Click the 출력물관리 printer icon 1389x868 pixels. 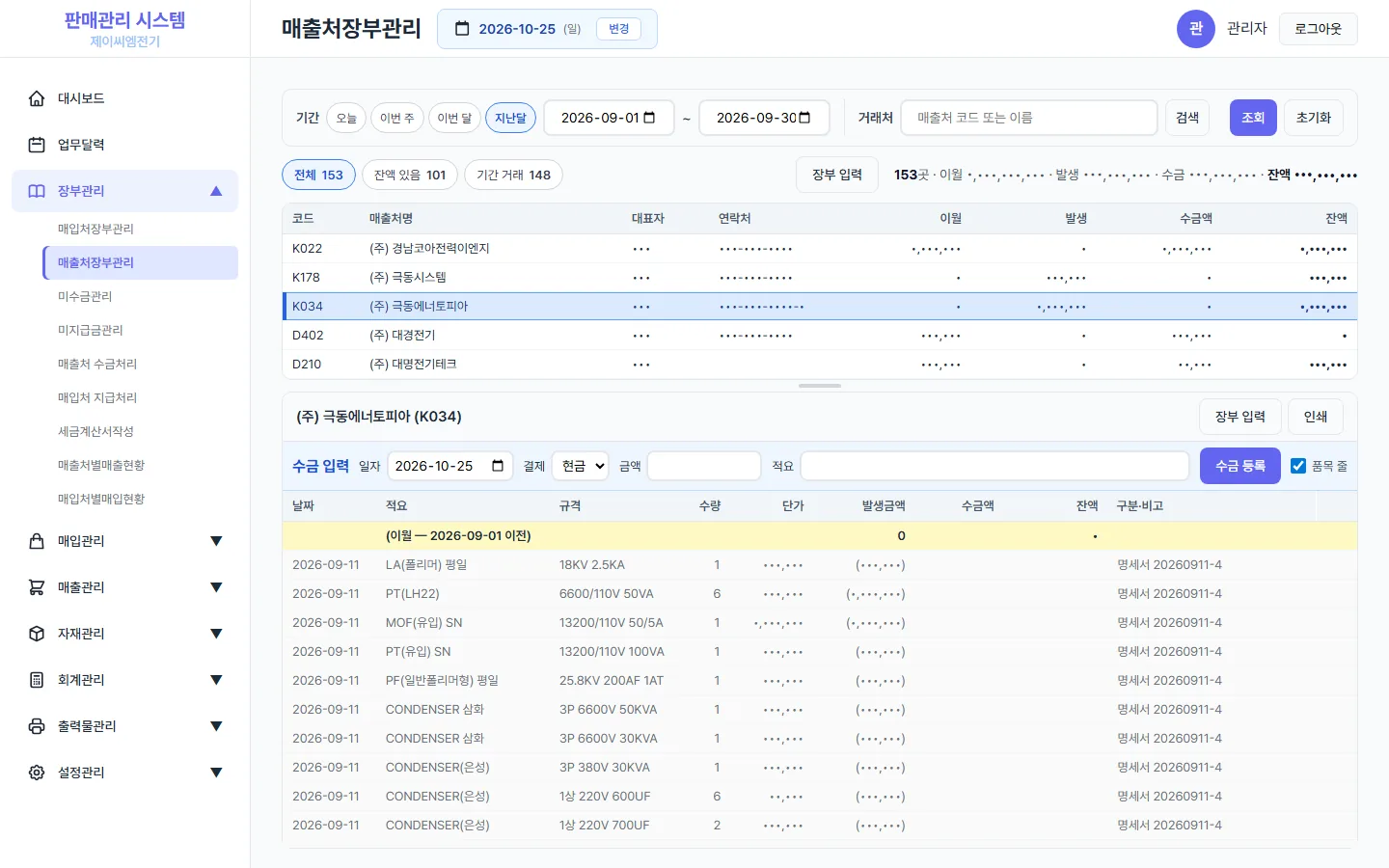[x=37, y=726]
